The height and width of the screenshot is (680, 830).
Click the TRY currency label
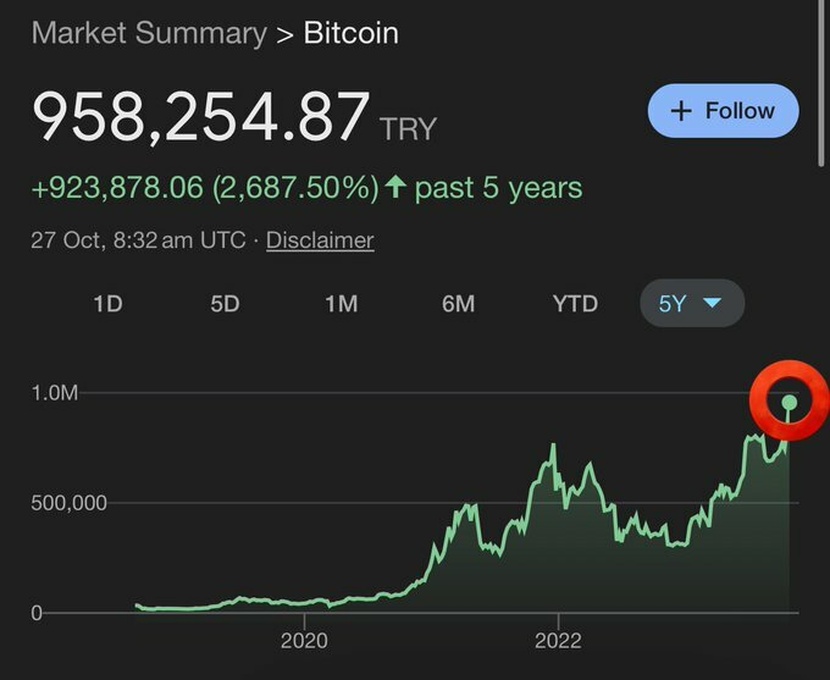(408, 129)
